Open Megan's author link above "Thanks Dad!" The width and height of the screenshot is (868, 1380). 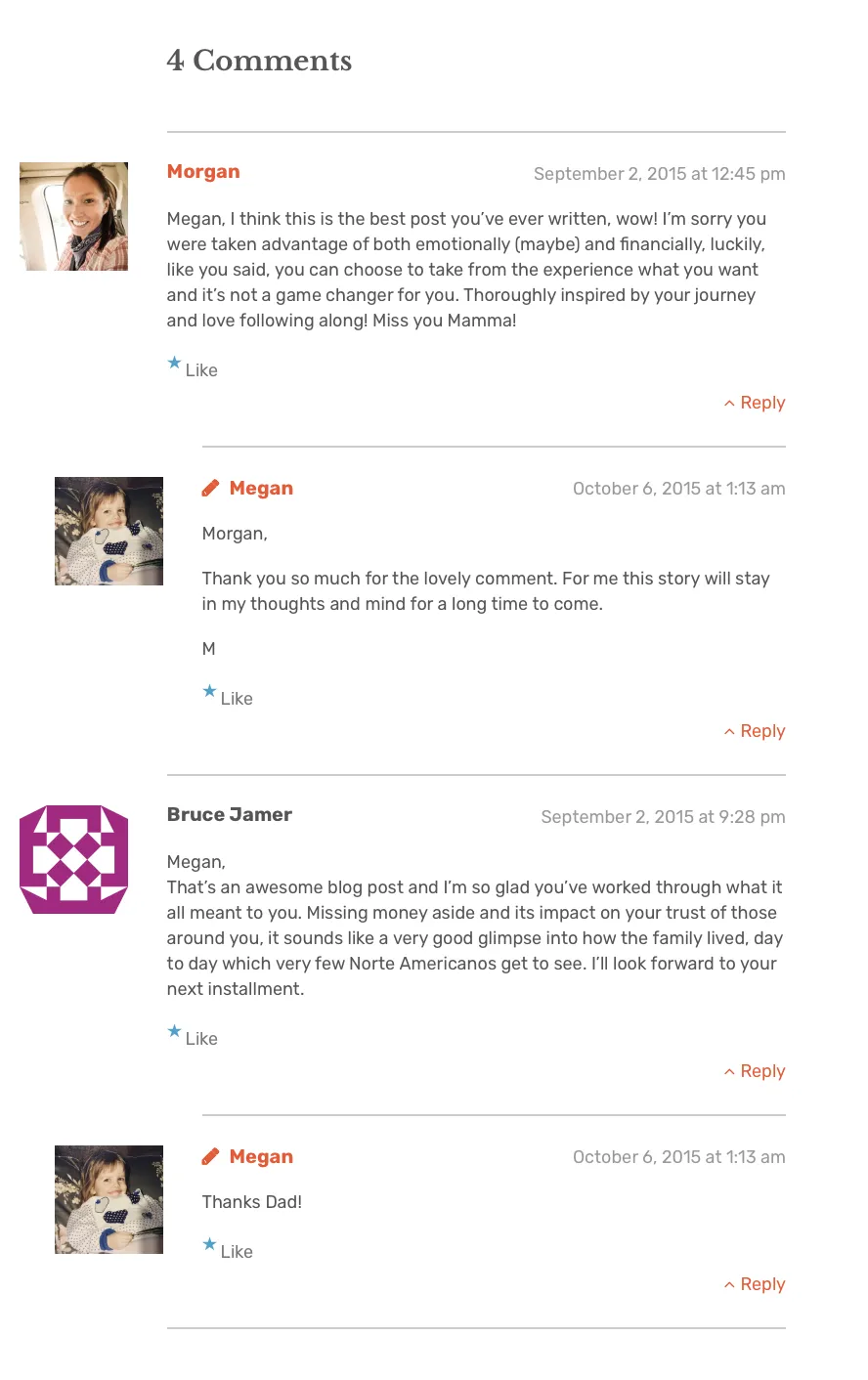pos(261,1157)
